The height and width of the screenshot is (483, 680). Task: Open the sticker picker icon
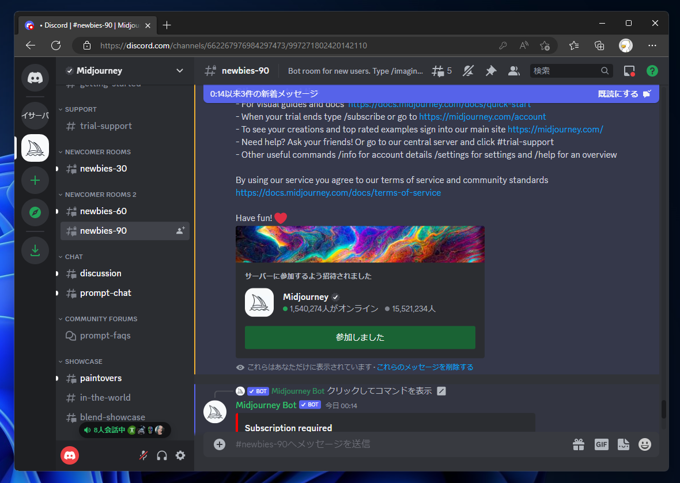click(624, 444)
